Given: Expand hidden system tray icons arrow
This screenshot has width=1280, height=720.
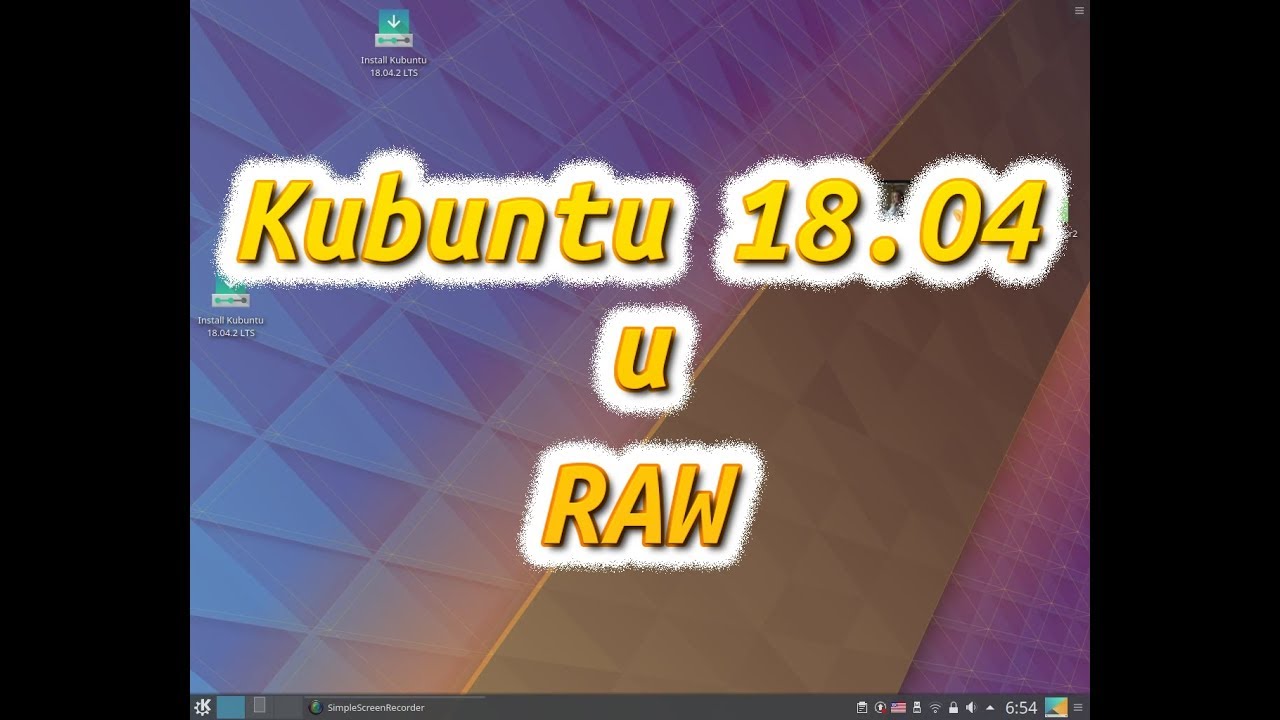Looking at the screenshot, I should click(x=989, y=707).
